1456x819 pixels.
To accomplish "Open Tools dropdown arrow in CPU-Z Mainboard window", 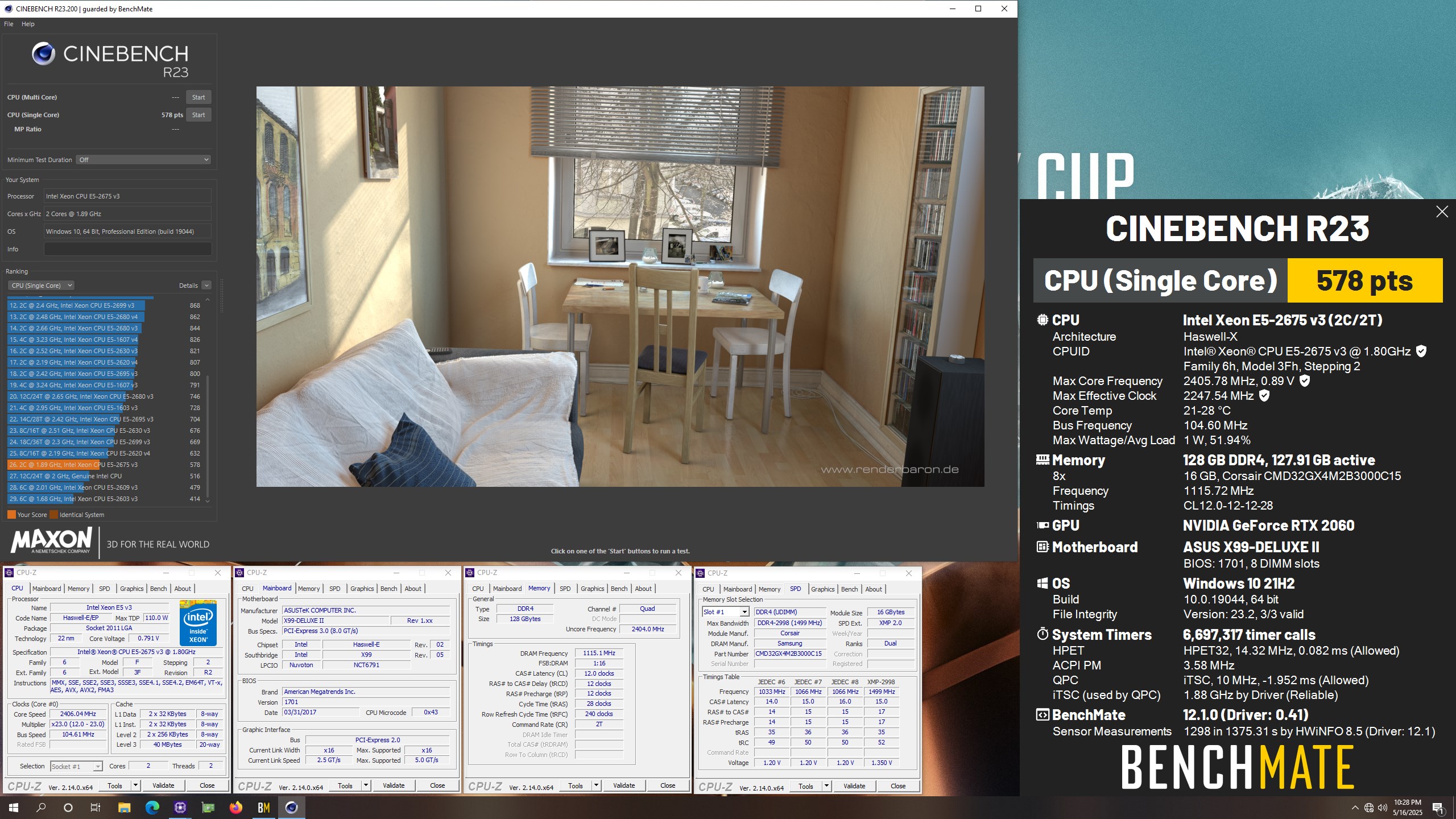I will [366, 785].
